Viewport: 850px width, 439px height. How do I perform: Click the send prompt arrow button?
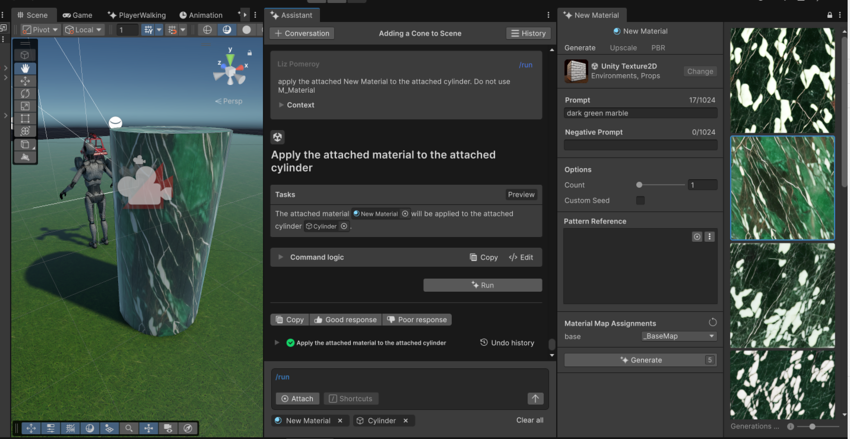coord(535,398)
